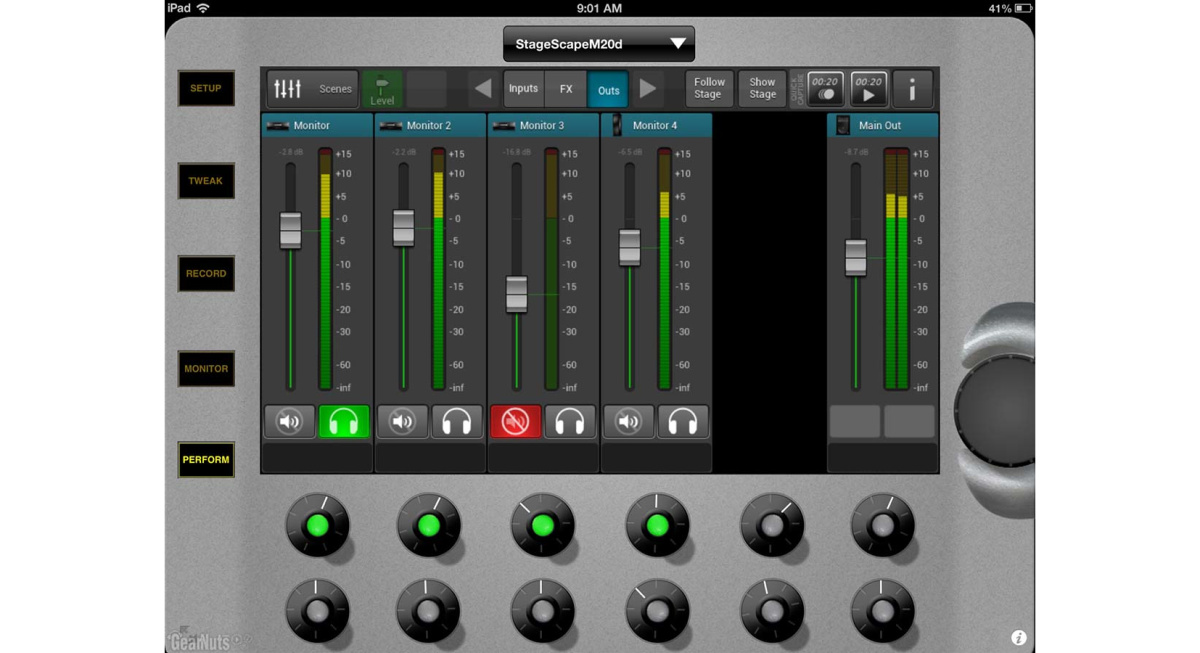
Task: Open the StageScapeM20d device dropdown
Action: 598,44
